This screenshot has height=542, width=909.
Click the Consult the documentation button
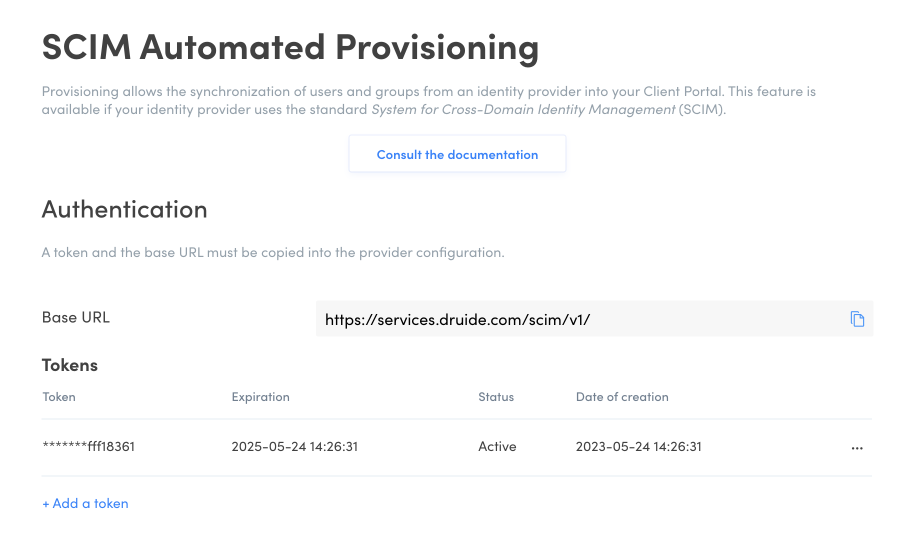(457, 155)
